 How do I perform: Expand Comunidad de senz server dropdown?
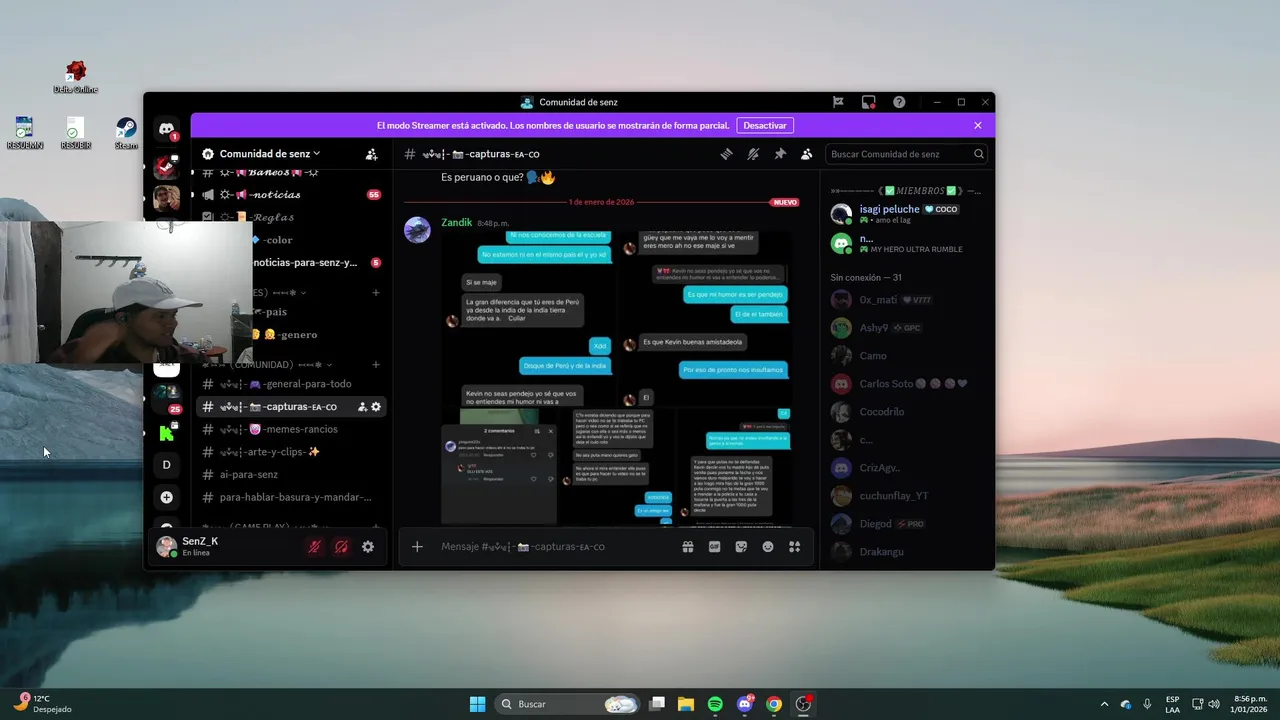[x=269, y=154]
